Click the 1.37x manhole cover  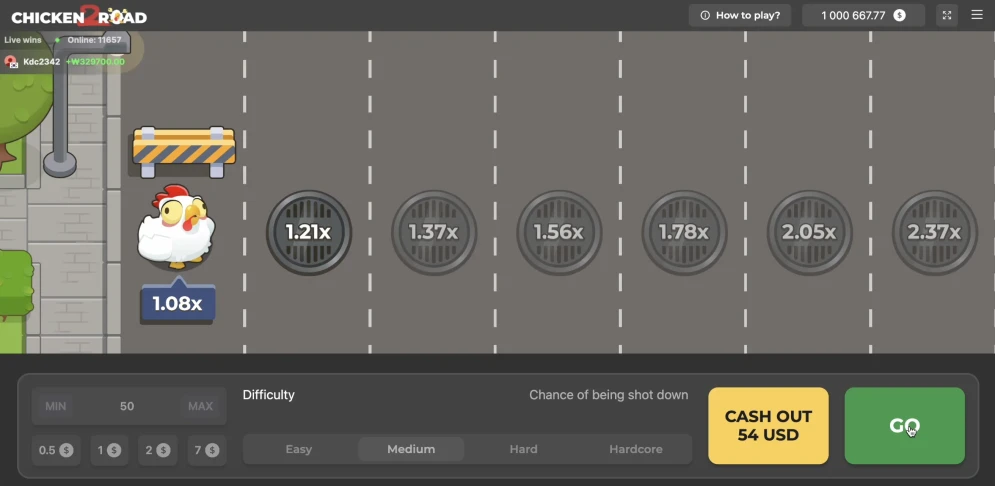coord(434,232)
